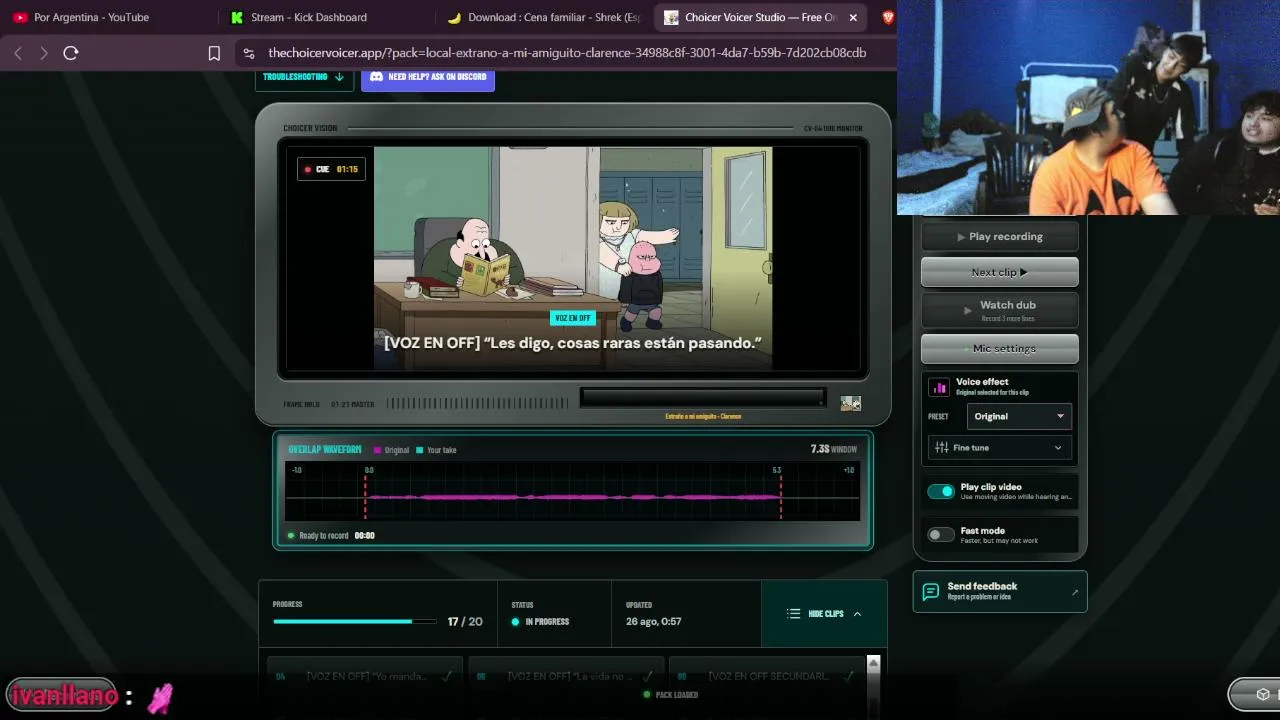Click the "Ready to record" status label

coord(324,536)
